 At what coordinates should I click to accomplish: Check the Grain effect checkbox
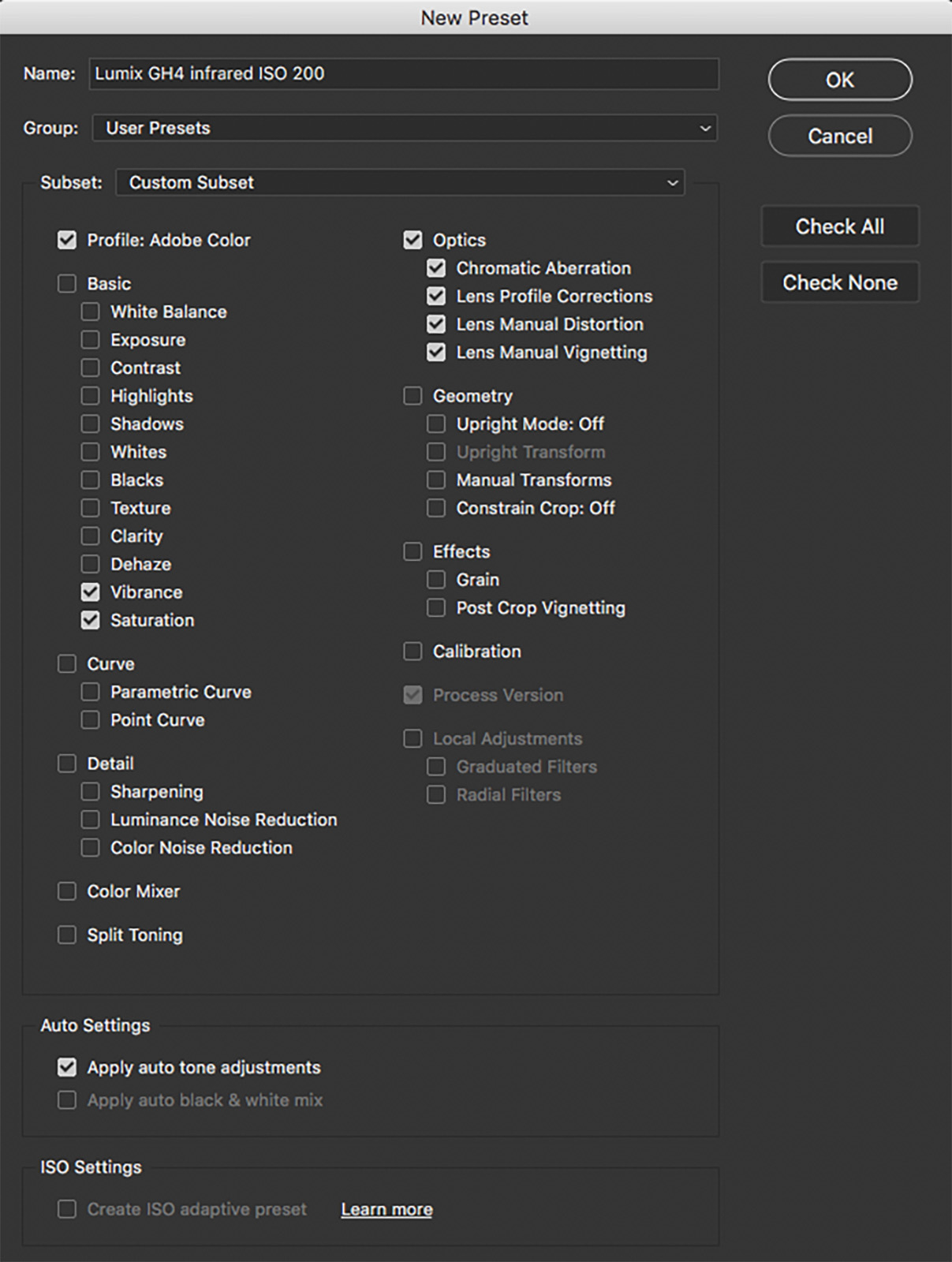tap(436, 580)
